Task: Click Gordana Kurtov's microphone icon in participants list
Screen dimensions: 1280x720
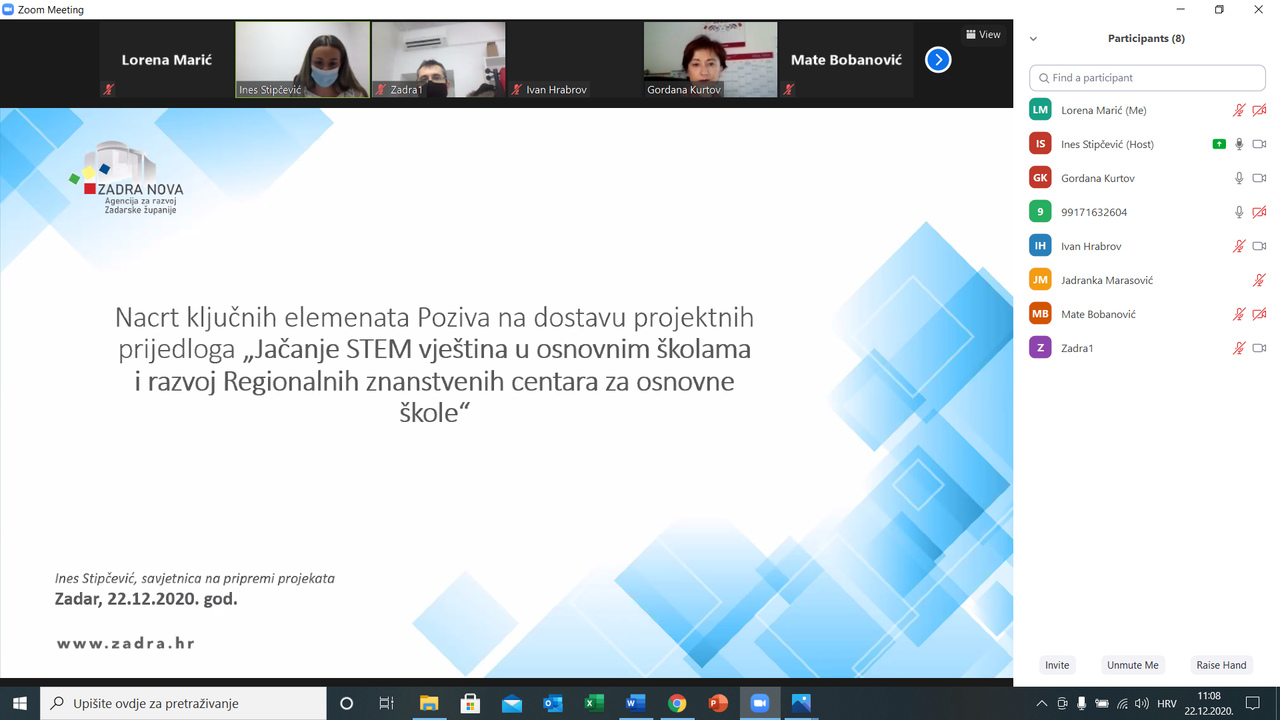Action: [1239, 178]
